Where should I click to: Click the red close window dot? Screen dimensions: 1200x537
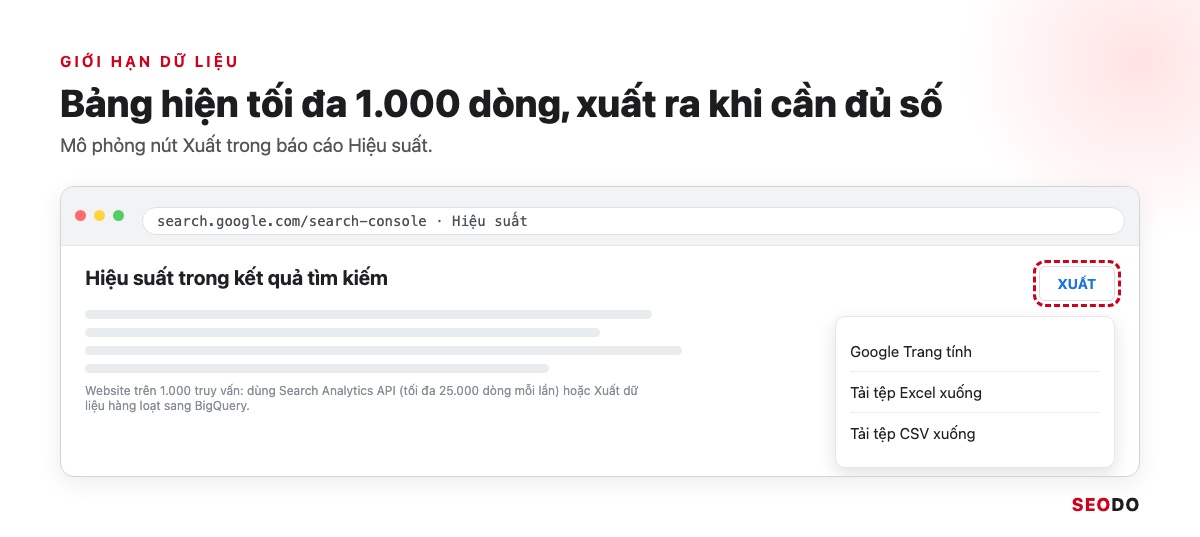pos(81,216)
